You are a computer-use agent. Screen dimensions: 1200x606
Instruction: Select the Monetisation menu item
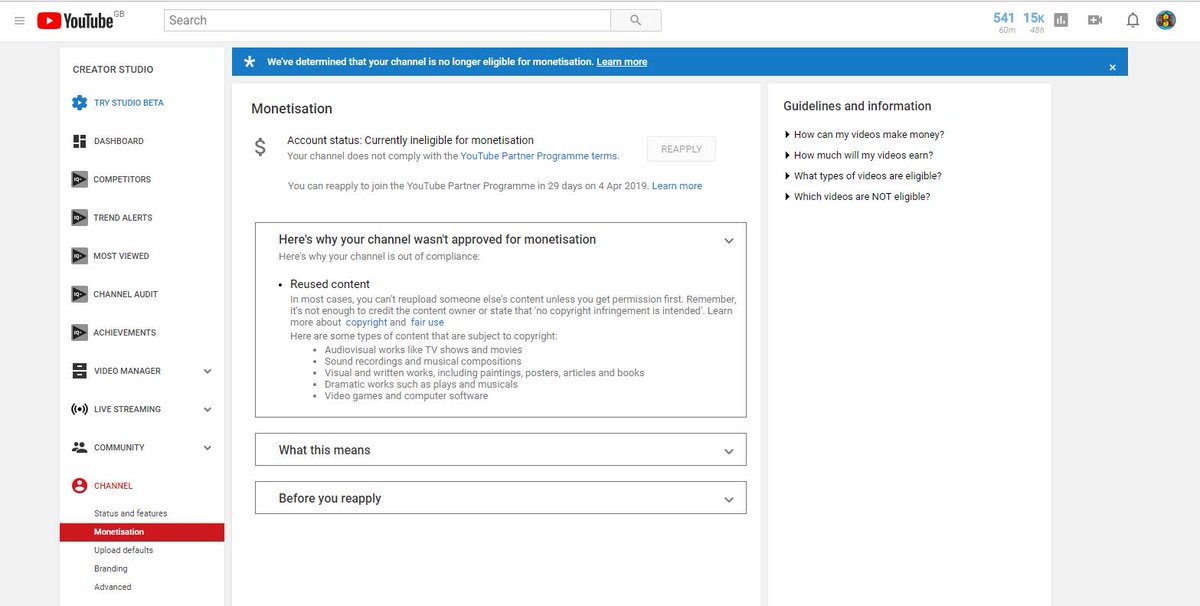tap(142, 532)
